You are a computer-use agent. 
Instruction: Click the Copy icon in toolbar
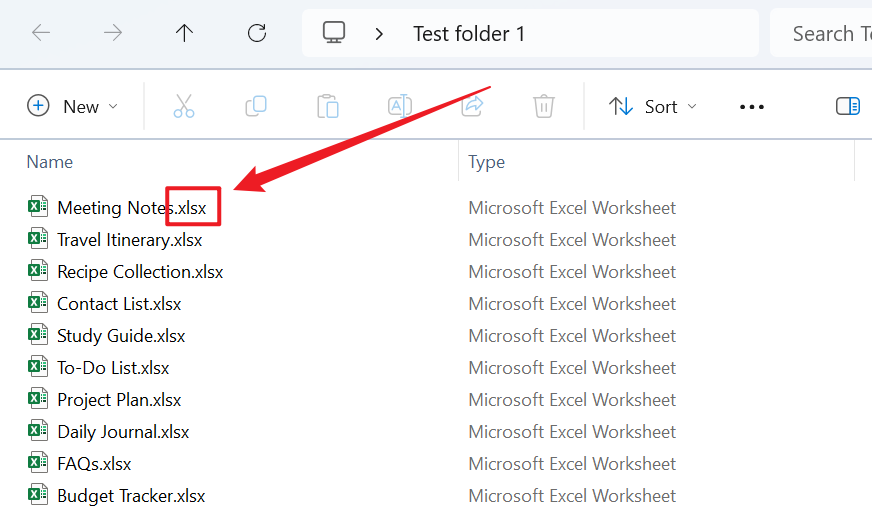[256, 106]
